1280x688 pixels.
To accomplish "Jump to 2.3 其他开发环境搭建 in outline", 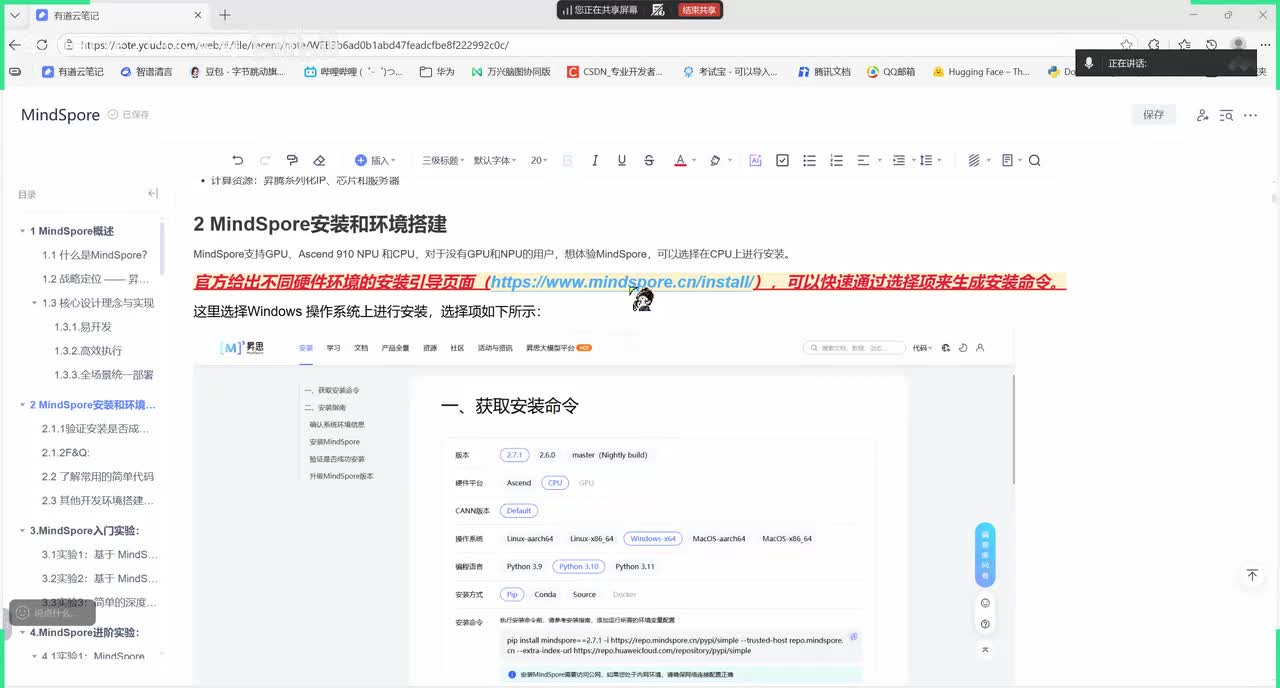I will 98,501.
